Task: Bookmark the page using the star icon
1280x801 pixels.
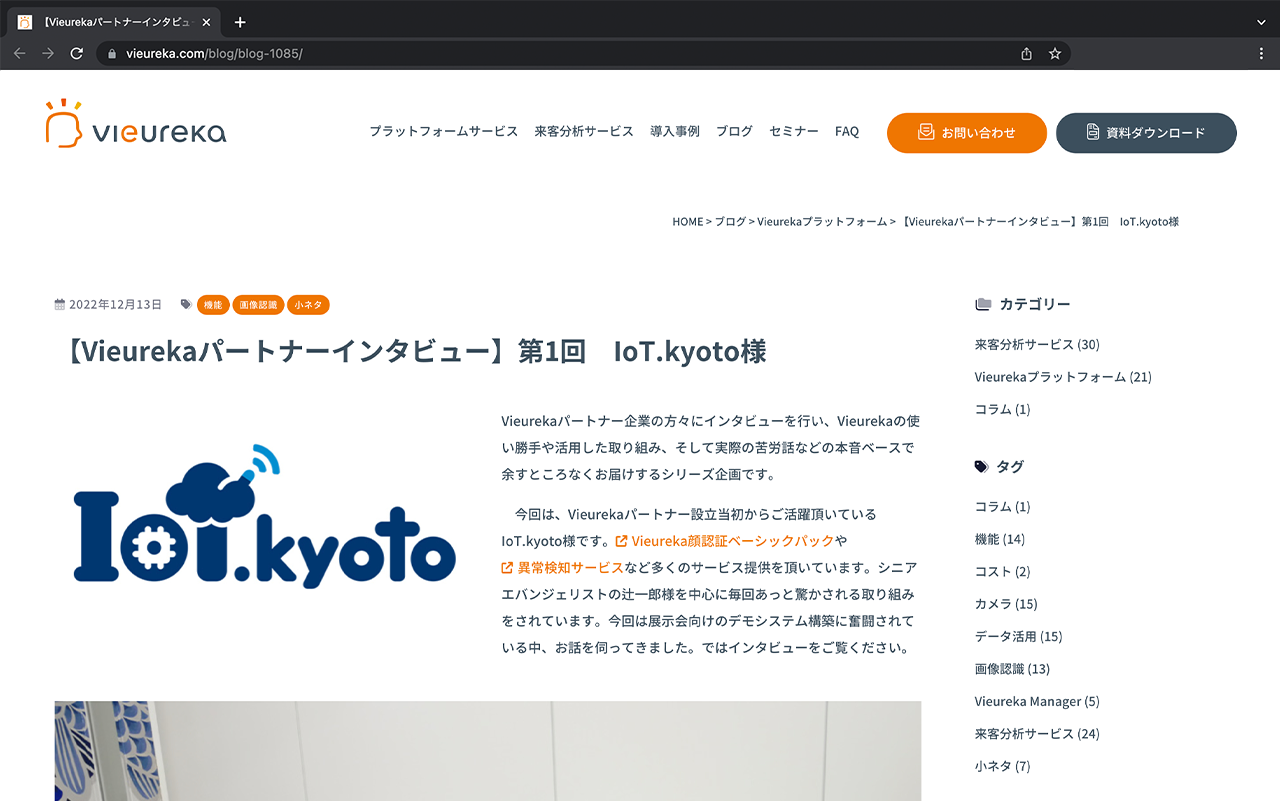Action: click(1055, 54)
